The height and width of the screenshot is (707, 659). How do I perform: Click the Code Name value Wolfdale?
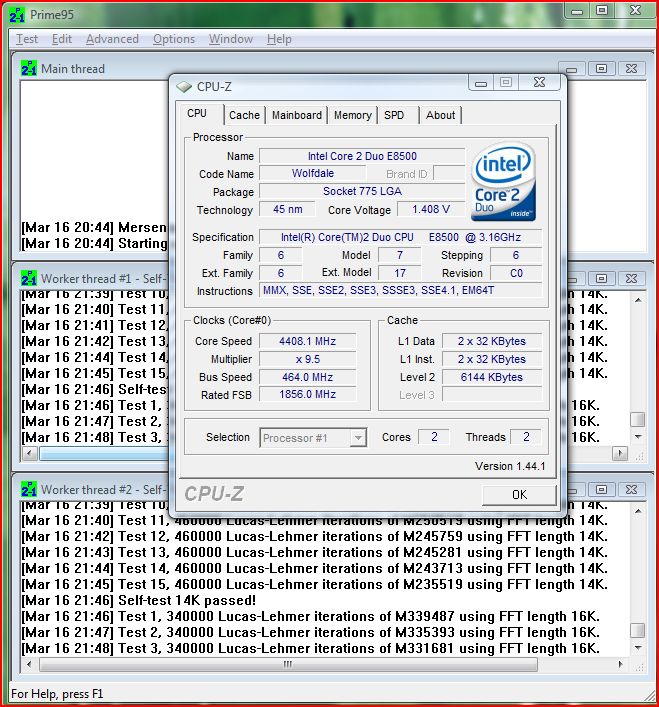tap(312, 174)
